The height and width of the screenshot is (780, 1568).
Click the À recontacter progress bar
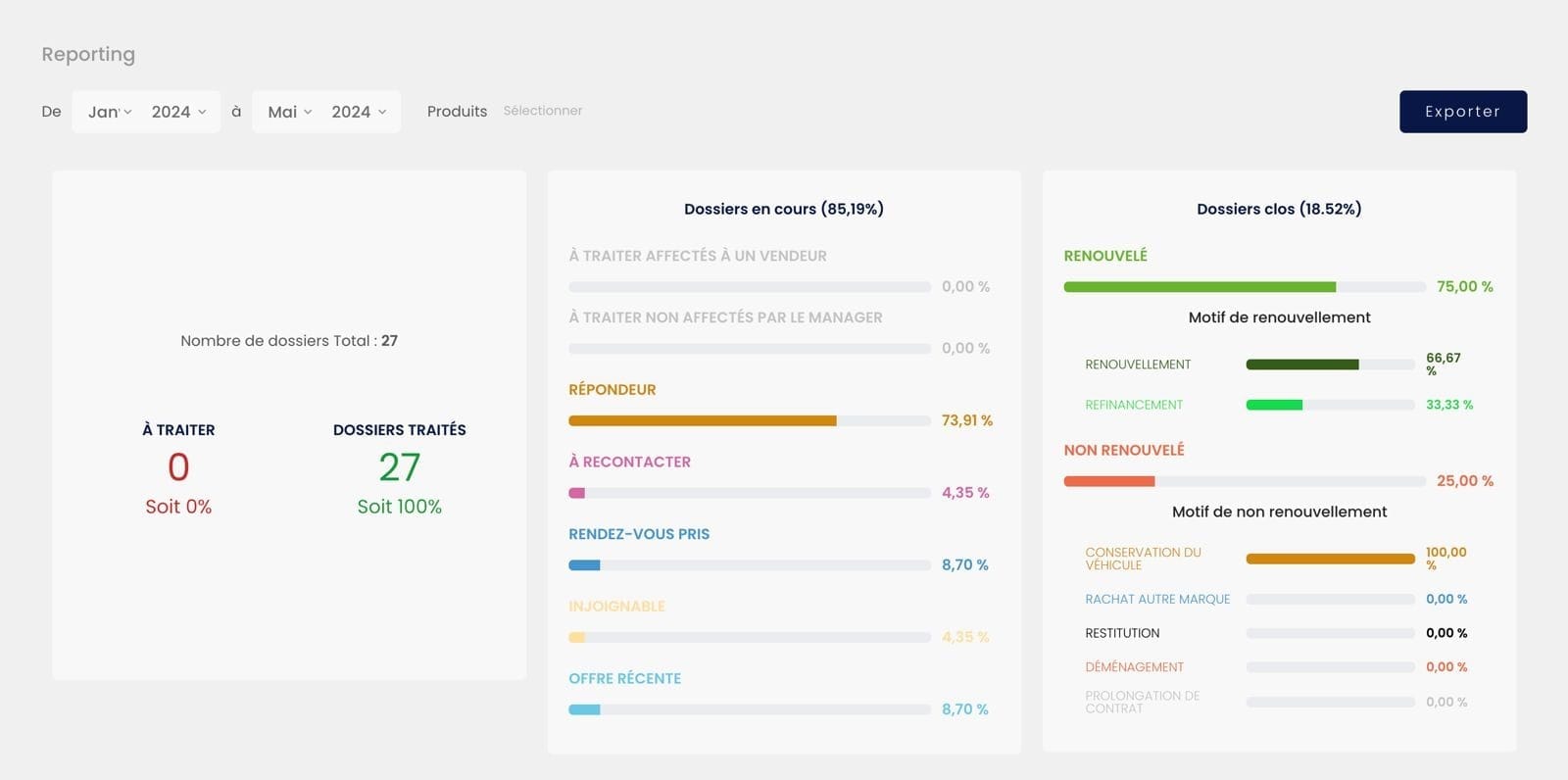point(749,493)
